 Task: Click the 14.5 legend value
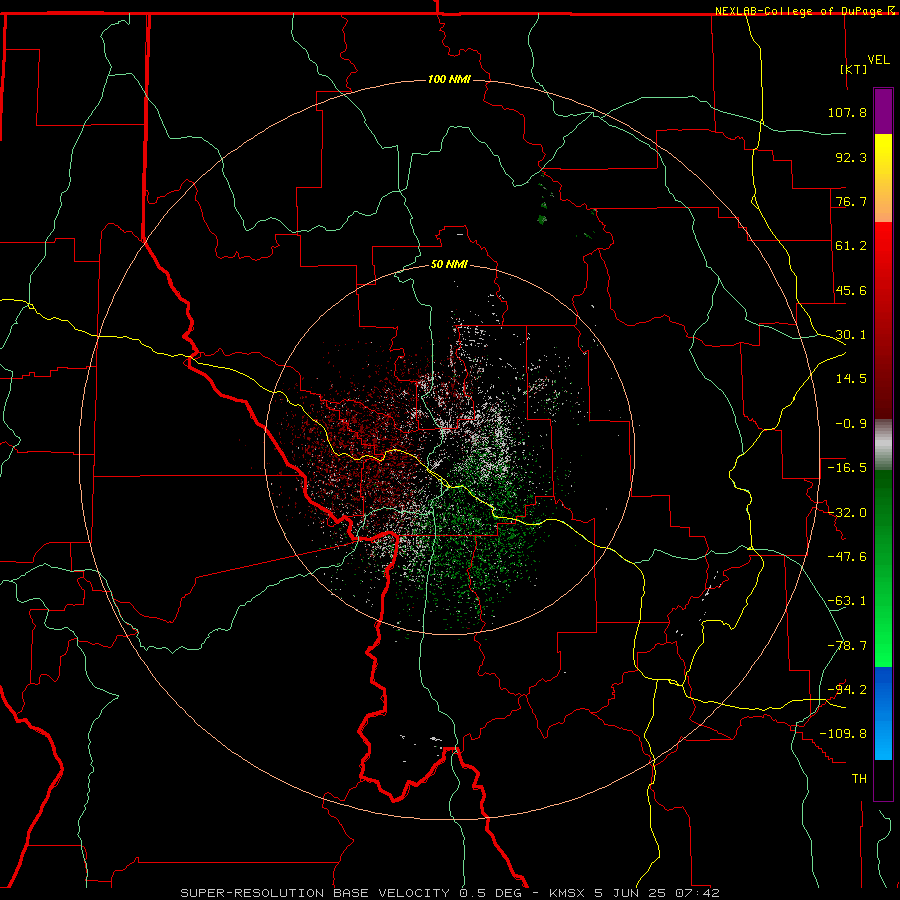(x=851, y=379)
